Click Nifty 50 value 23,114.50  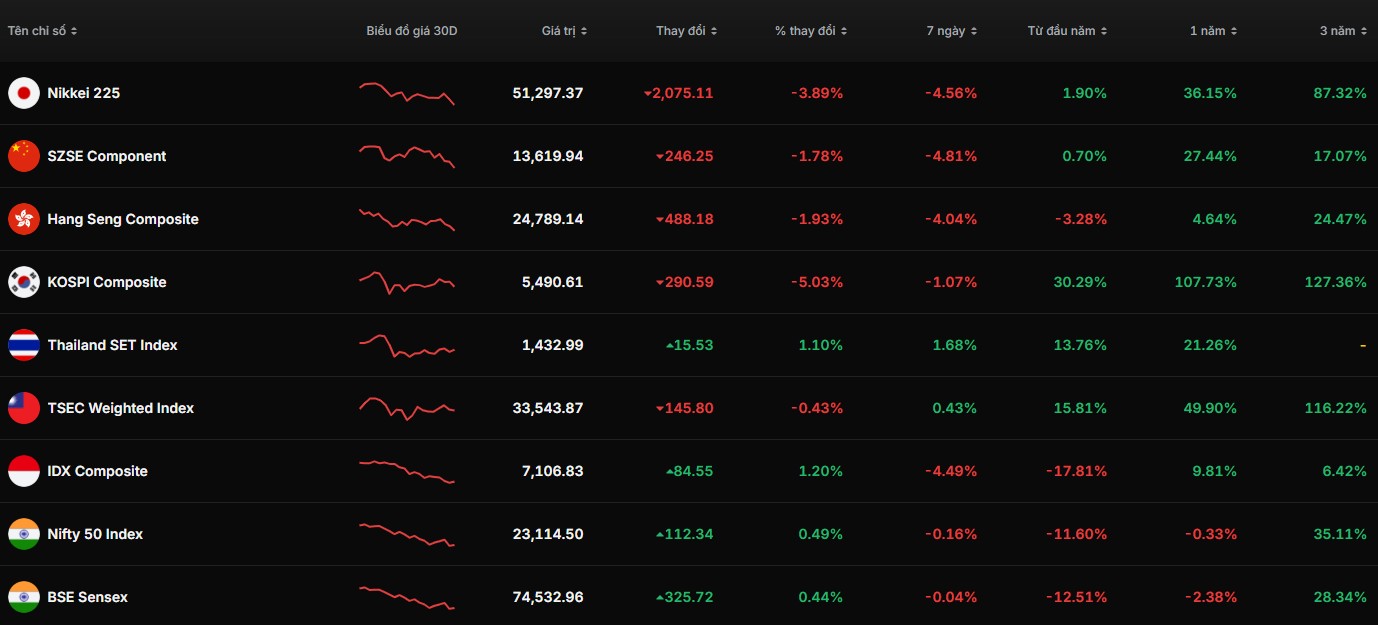tap(548, 534)
